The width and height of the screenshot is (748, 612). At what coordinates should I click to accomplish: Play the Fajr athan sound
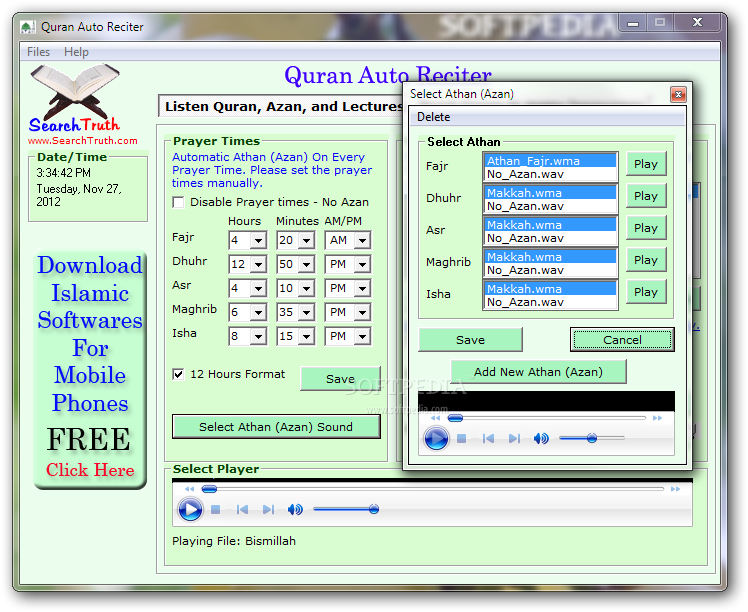(646, 164)
